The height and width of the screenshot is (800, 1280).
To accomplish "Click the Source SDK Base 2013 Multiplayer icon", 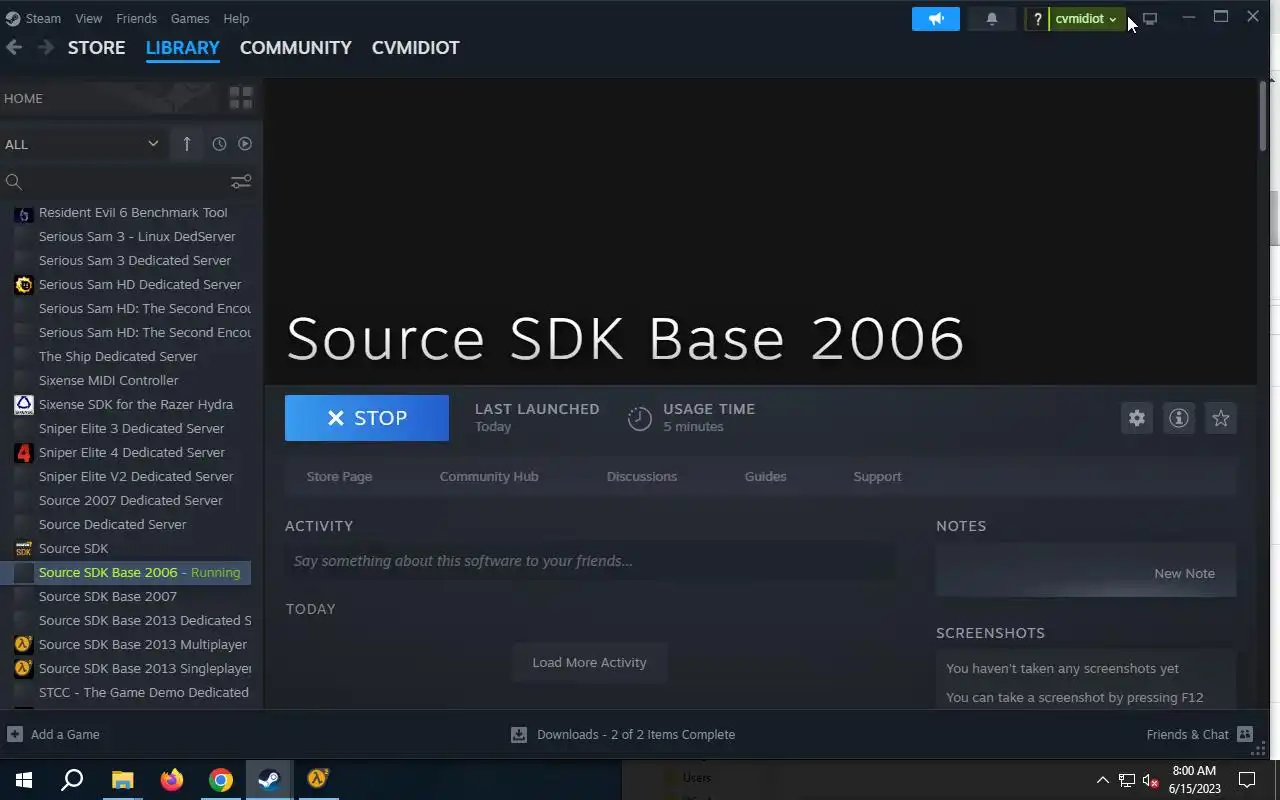I will 23,644.
